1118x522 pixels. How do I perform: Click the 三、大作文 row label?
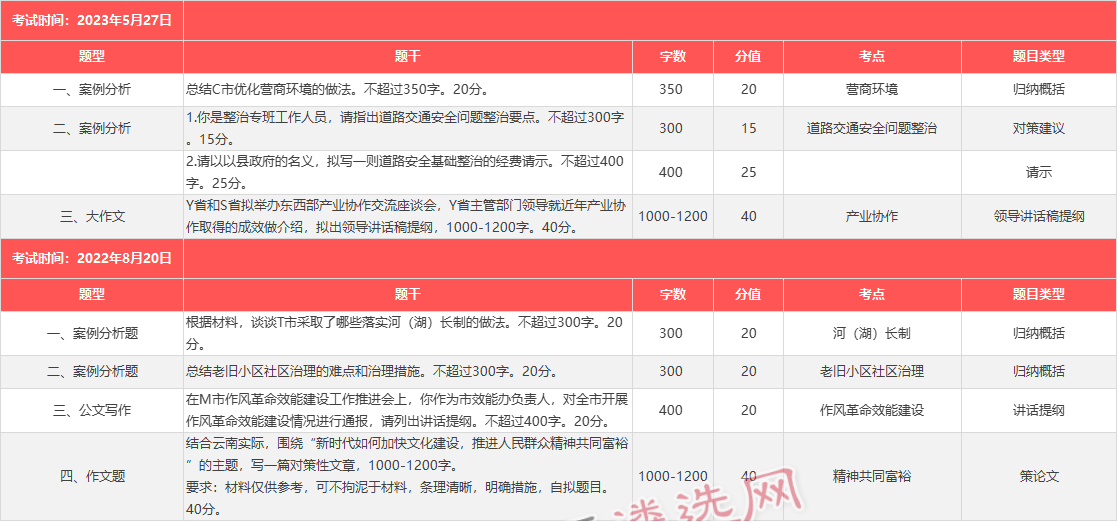tap(92, 216)
